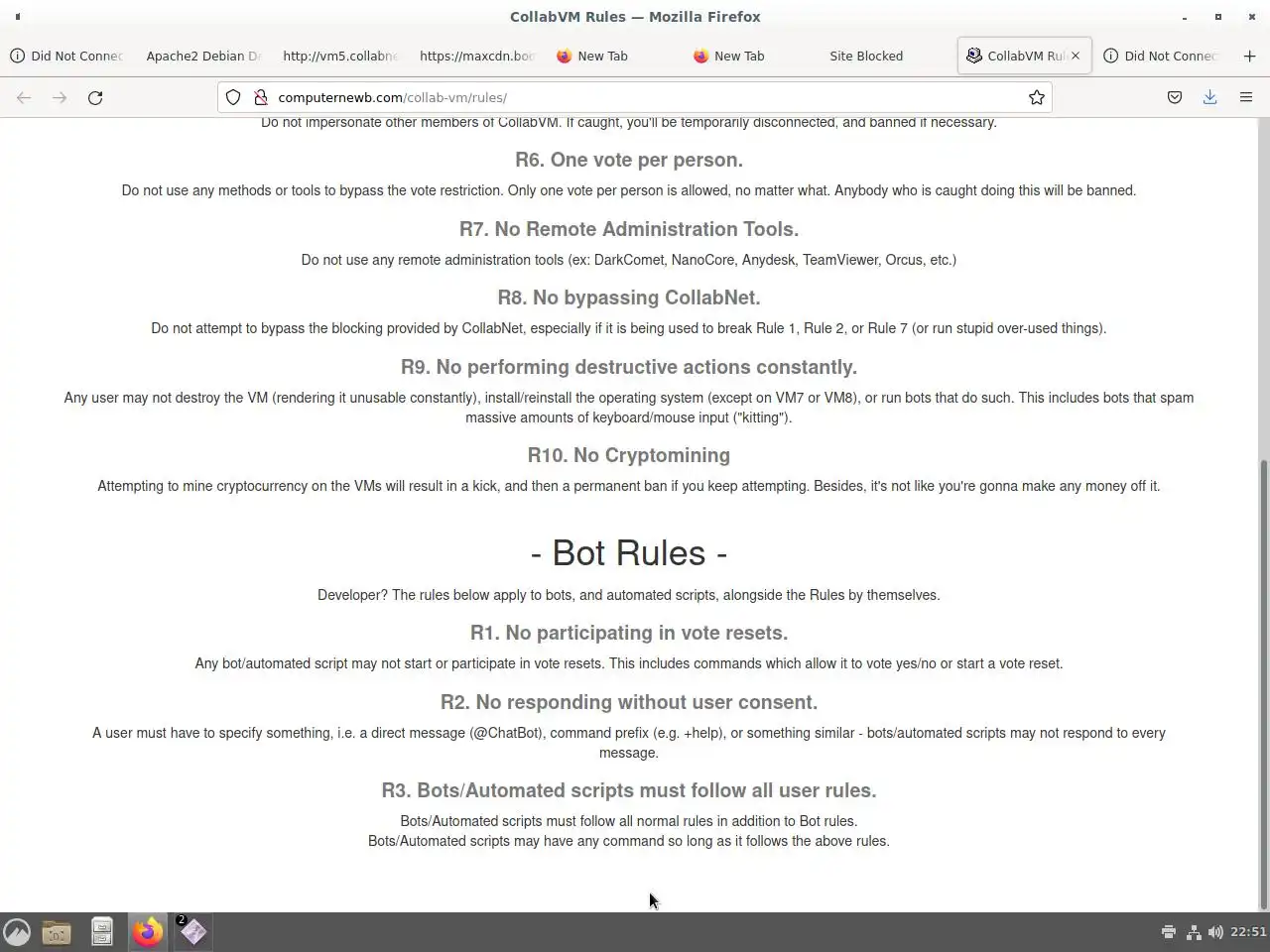Screen dimensions: 1270x952
Task: Go forward one page
Action: tap(60, 97)
